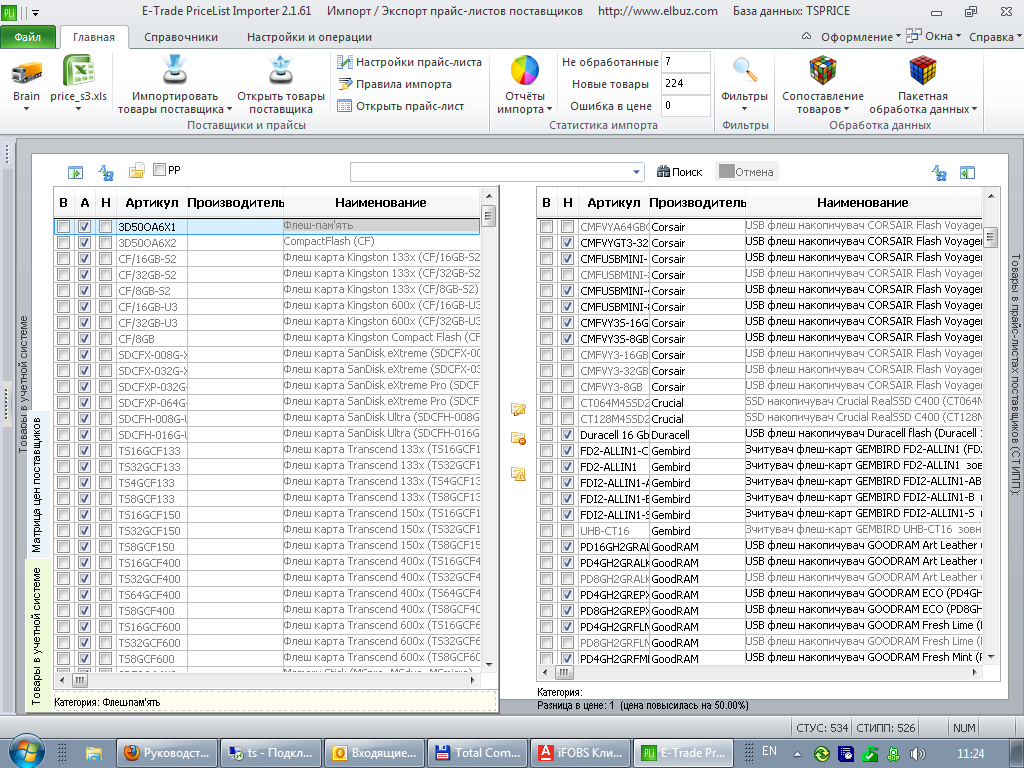Screen dimensions: 1024x768
Task: Open the price_s3.xls Excel file icon
Action: [78, 71]
